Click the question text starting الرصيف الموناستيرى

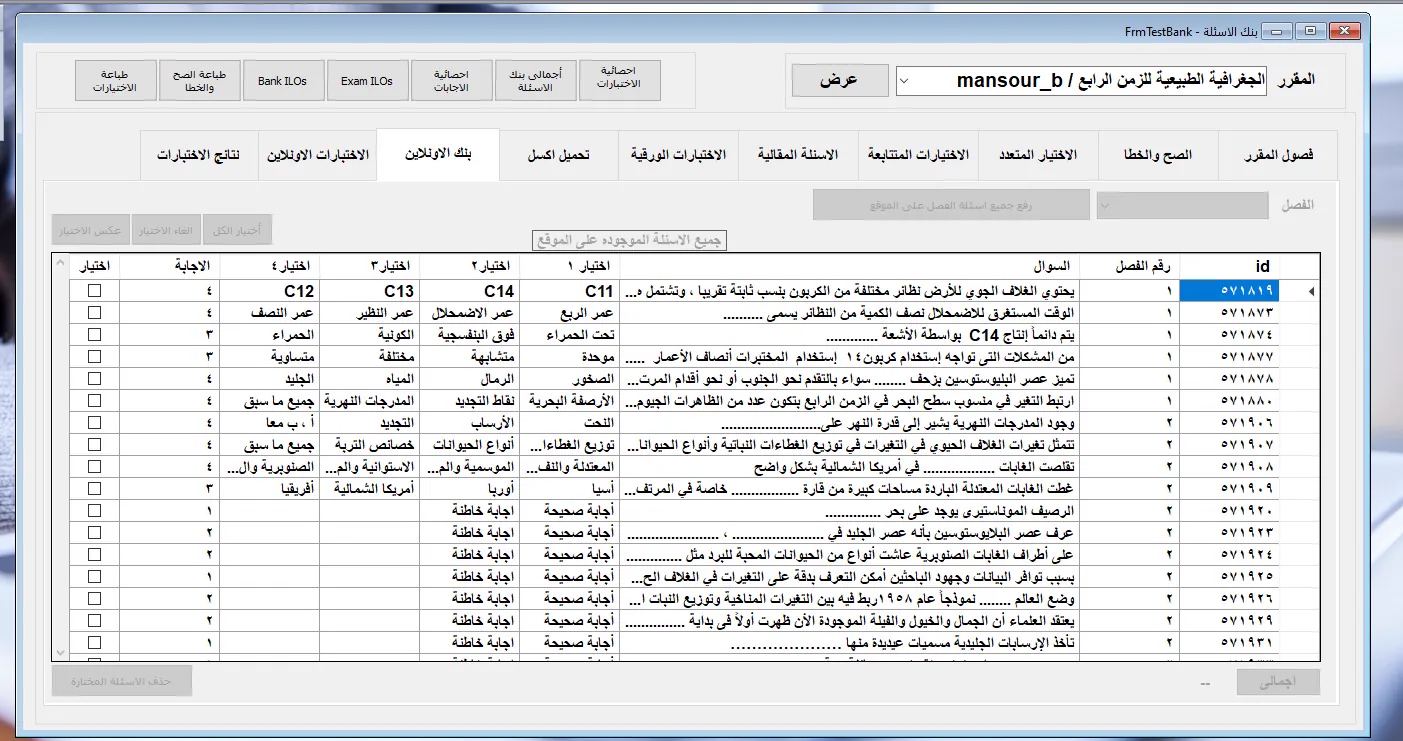click(x=850, y=510)
